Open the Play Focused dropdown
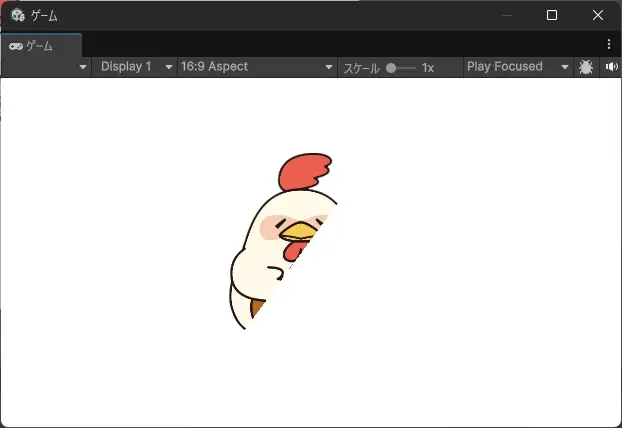The image size is (622, 428). (518, 67)
